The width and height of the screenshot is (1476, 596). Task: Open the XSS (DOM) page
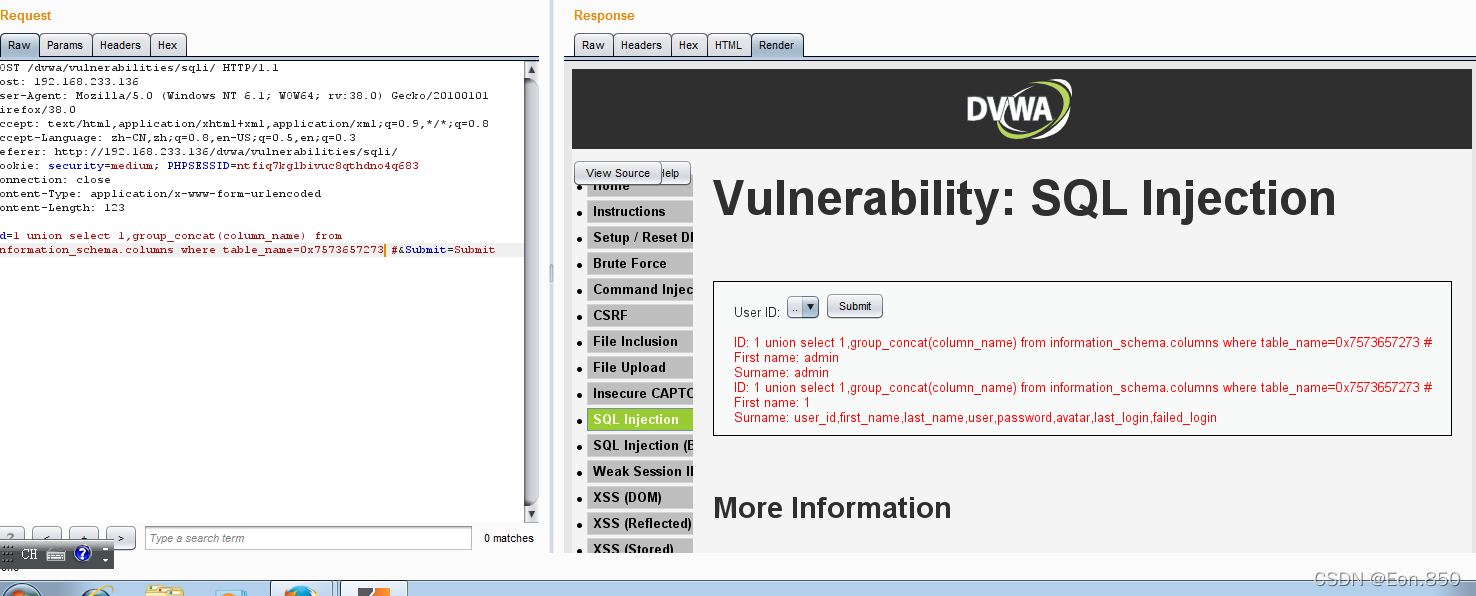point(640,497)
